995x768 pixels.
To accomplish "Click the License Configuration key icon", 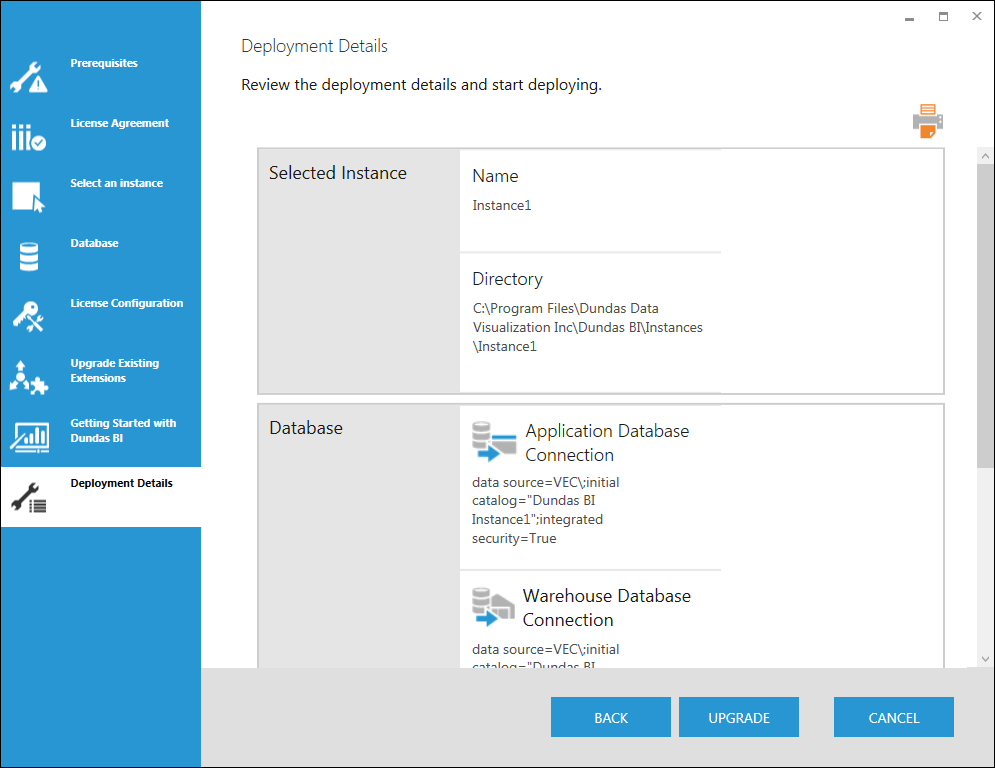I will coord(29,317).
